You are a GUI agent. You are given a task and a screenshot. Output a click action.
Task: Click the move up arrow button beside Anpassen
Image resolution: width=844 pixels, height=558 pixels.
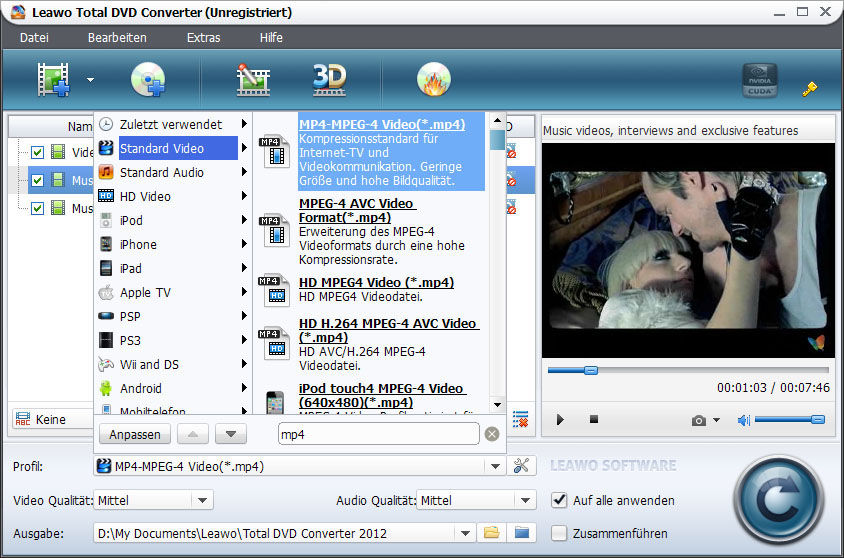[x=193, y=434]
